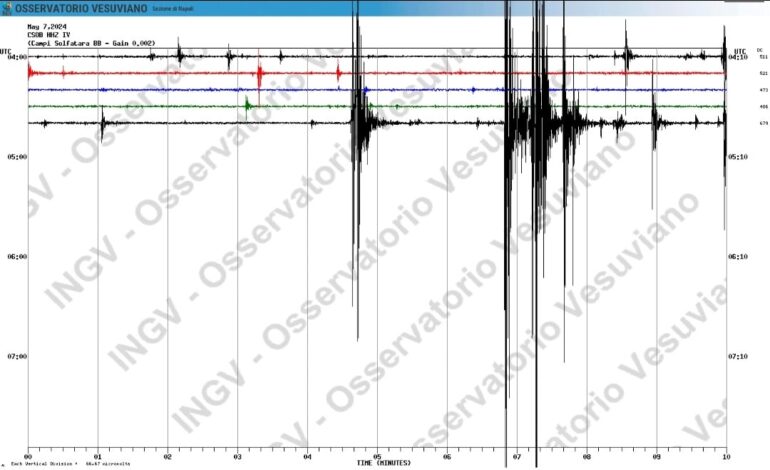The height and width of the screenshot is (470, 770).
Task: Open the OSSERVATORIO VESUVIANO header title
Action: [x=80, y=8]
